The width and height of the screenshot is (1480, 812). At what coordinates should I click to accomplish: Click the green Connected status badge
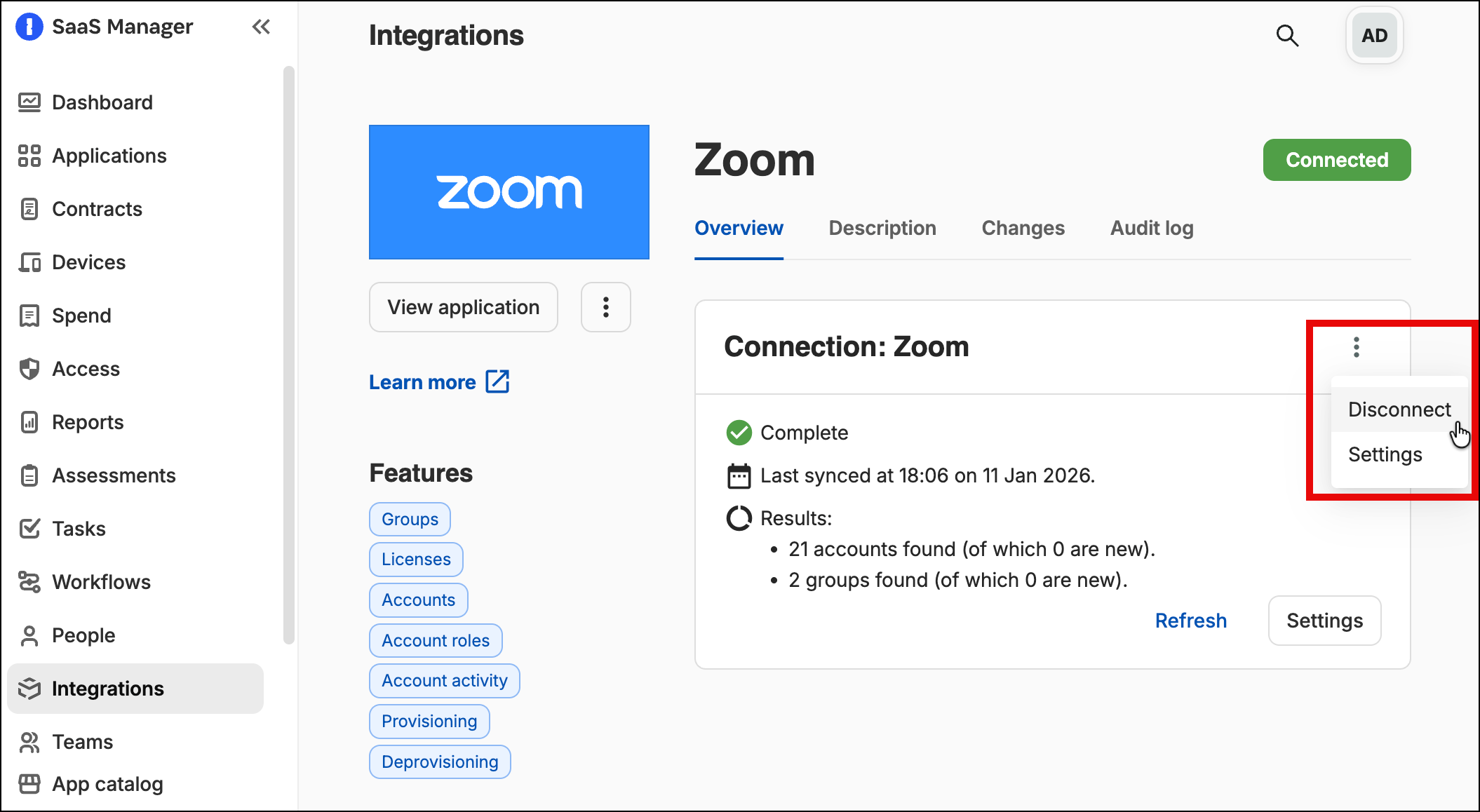click(1337, 160)
